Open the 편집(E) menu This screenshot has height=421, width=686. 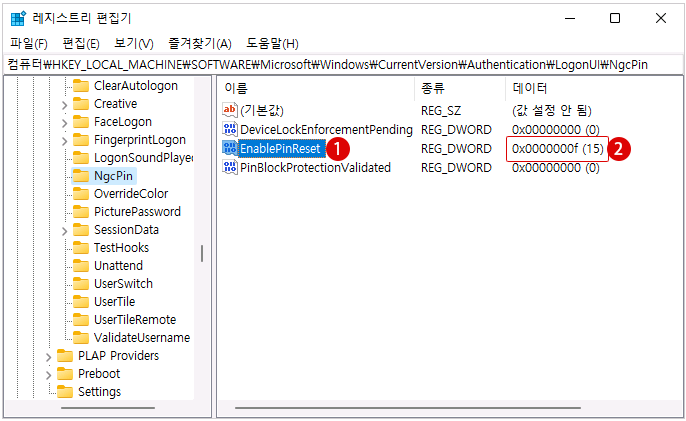click(81, 44)
